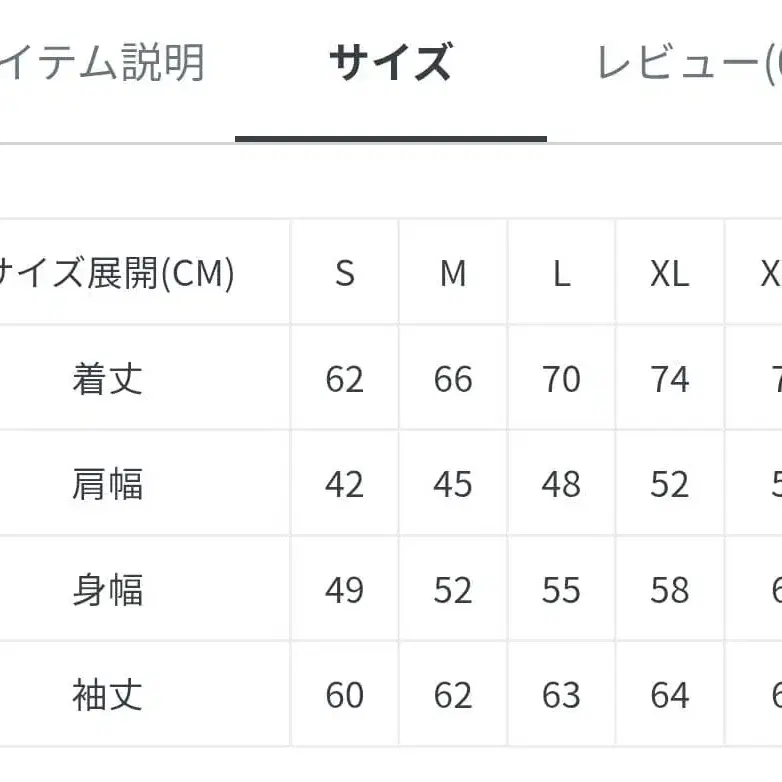
Task: Click the 身幅 value 49 for size S
Action: coord(345,590)
